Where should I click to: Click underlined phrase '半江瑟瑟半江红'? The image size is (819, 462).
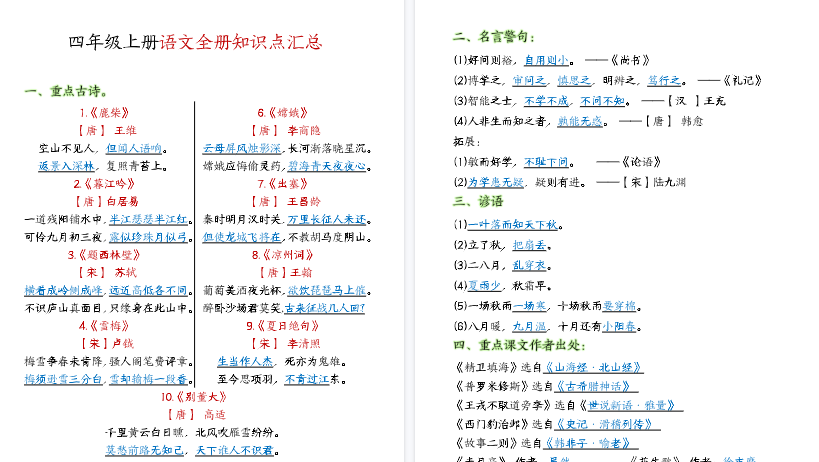[148, 219]
